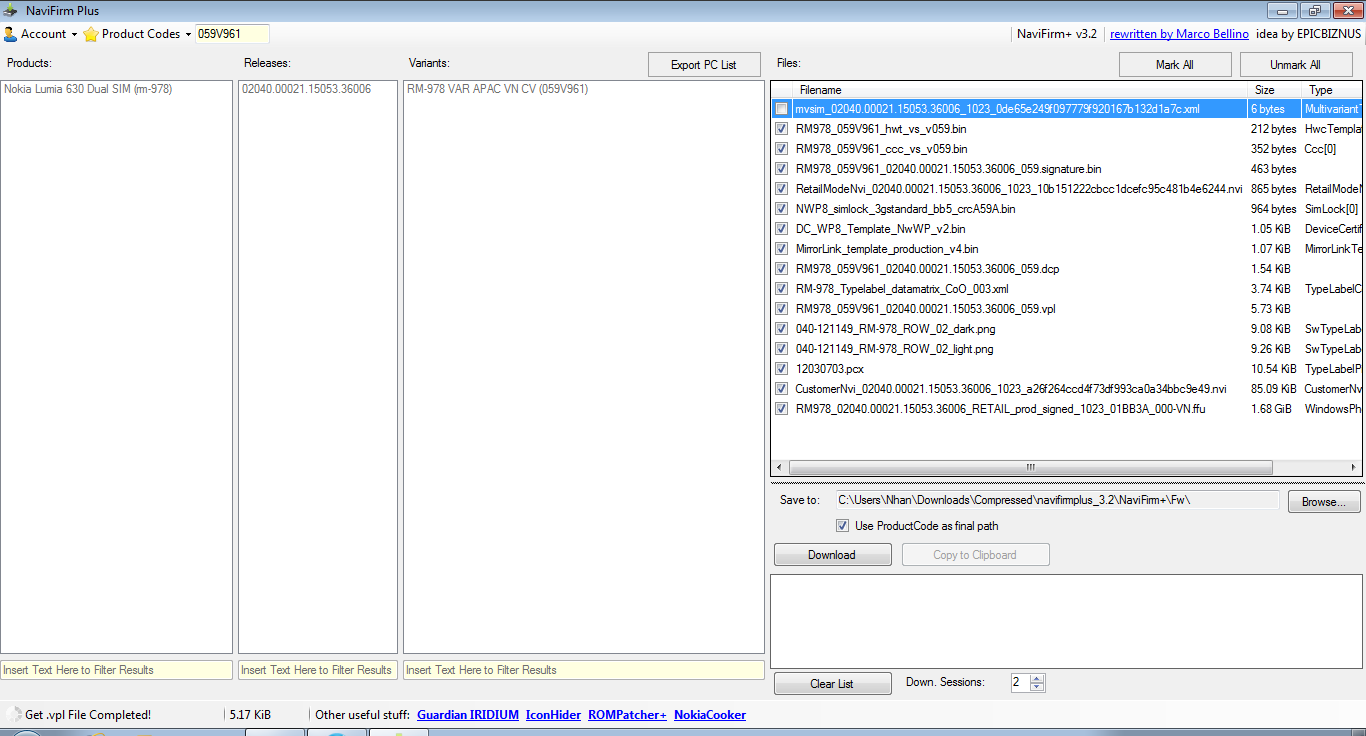Click the files list scroll-right arrow

coord(1353,467)
